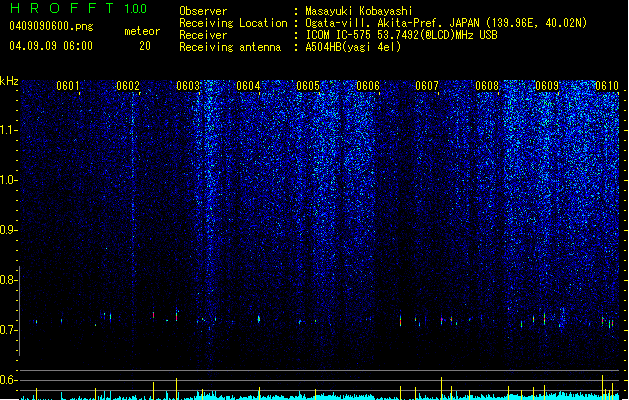
Task: Click the Observer field label
Action: [x=203, y=11]
